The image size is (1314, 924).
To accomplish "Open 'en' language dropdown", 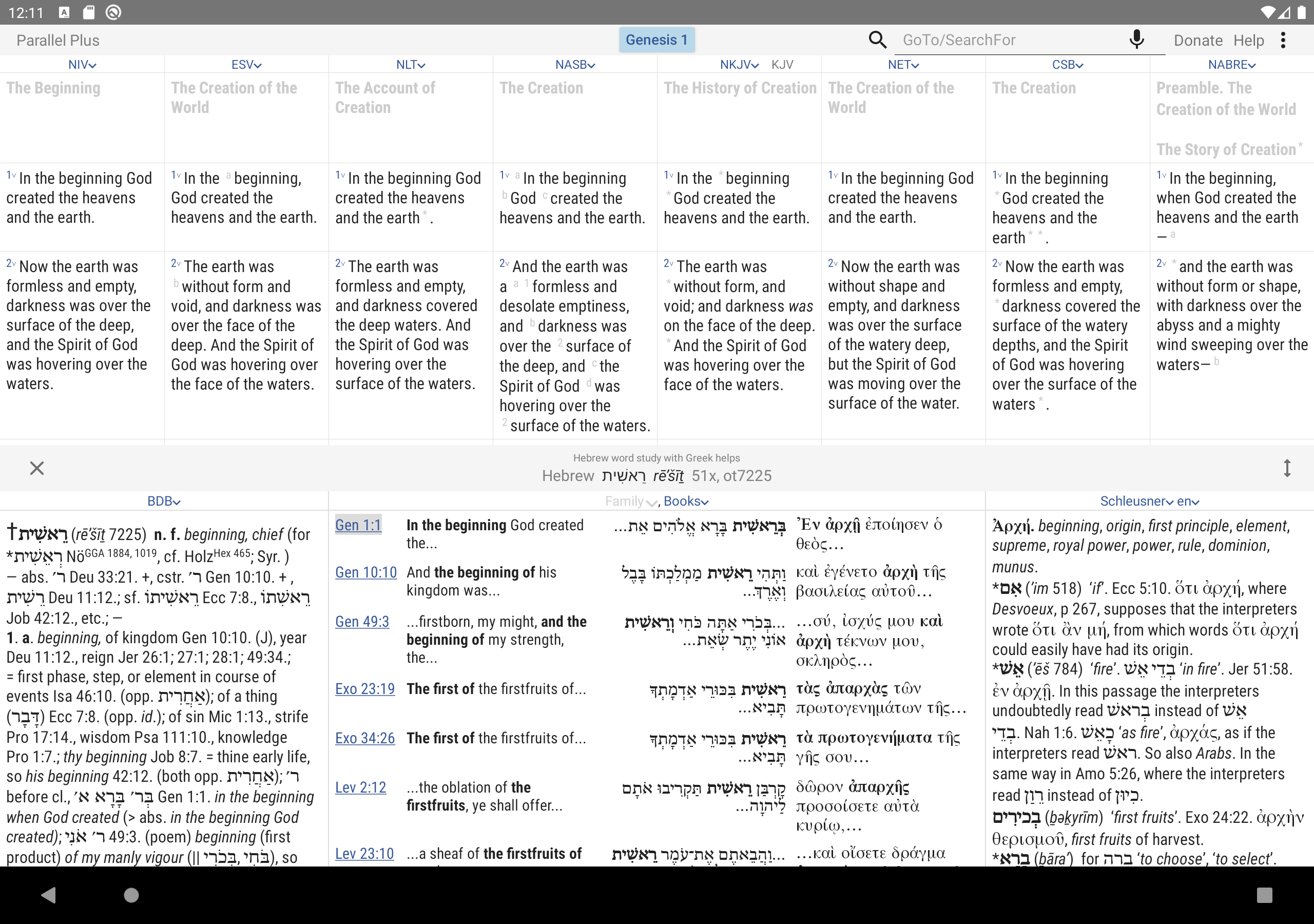I will pos(1188,501).
